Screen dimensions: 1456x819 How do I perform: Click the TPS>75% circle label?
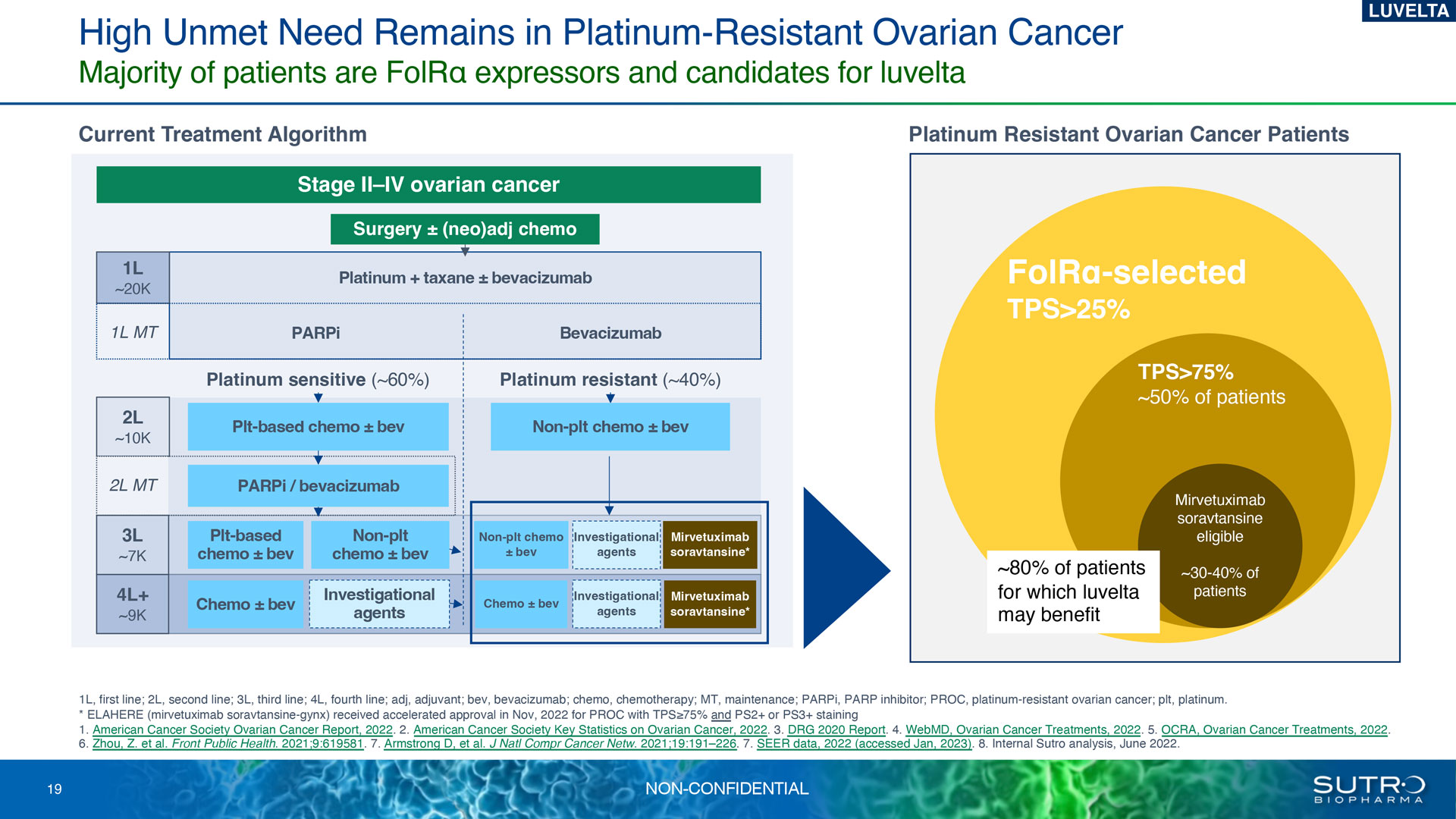click(x=1185, y=372)
